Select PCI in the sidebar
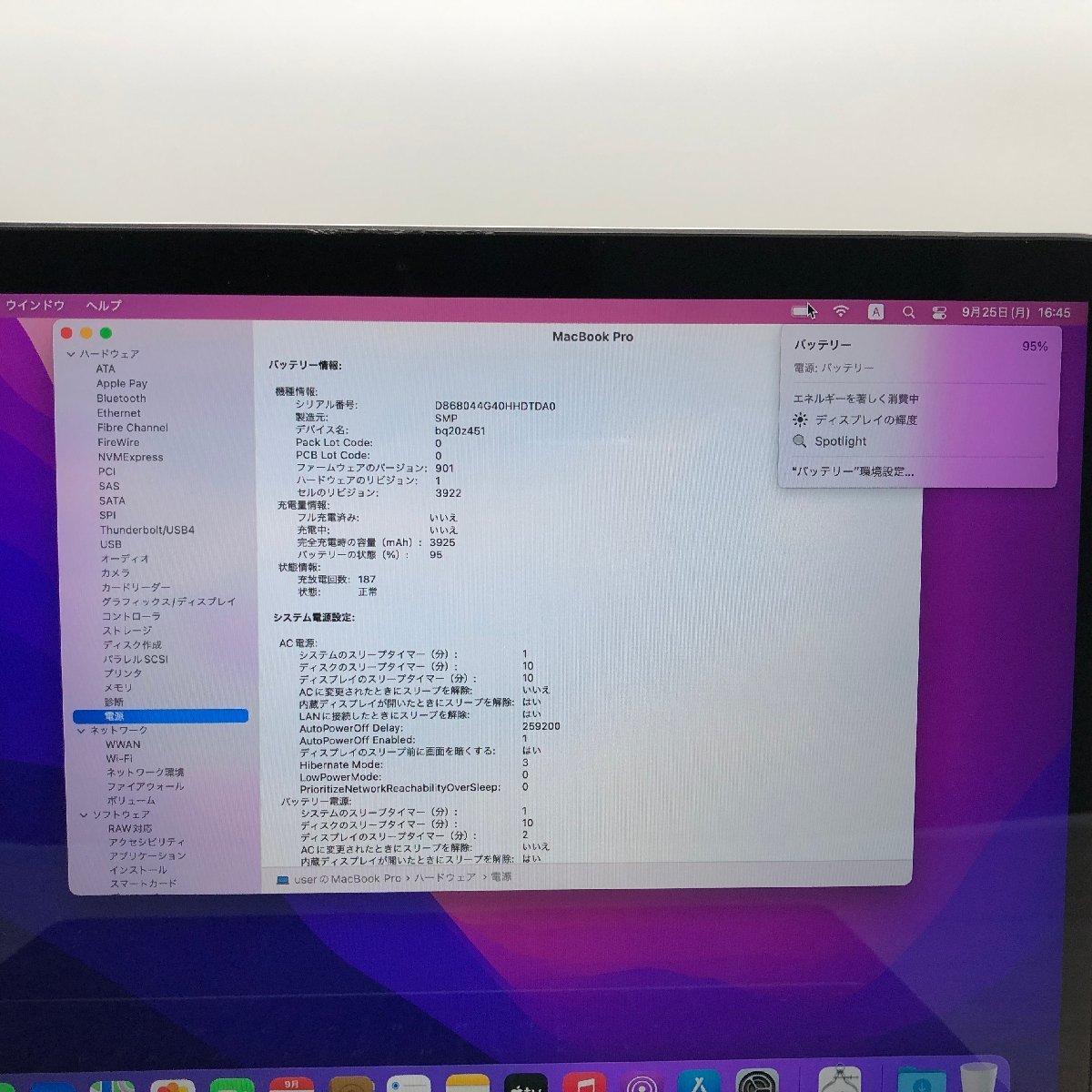 [x=107, y=471]
